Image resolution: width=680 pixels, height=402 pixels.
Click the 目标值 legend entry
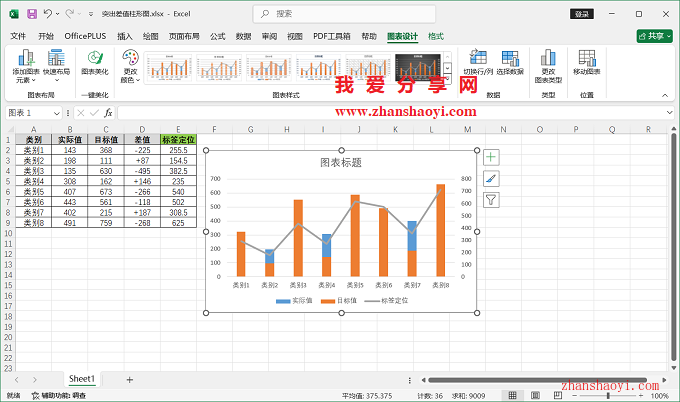(339, 301)
